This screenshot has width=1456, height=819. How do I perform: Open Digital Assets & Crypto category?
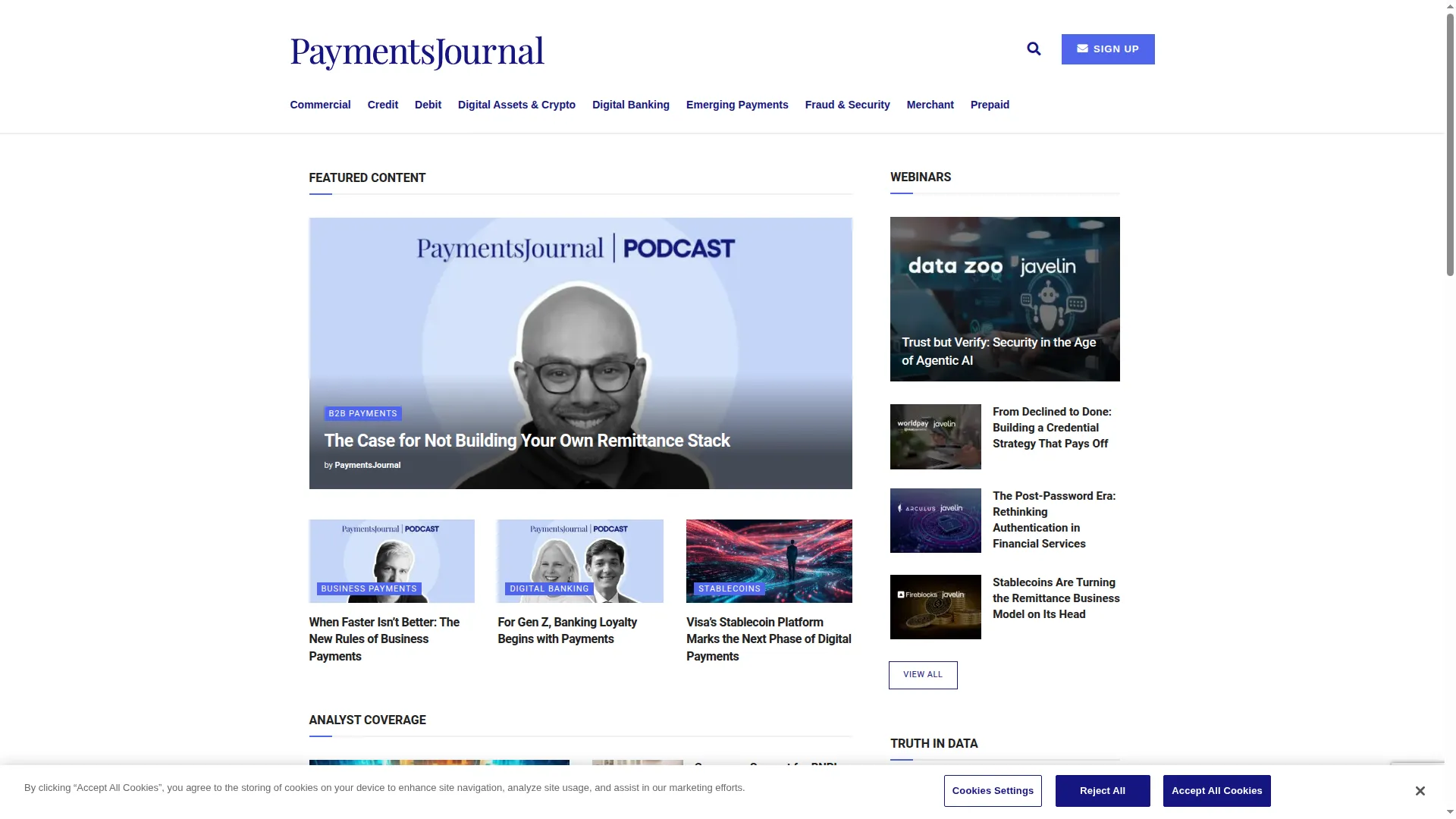[516, 105]
